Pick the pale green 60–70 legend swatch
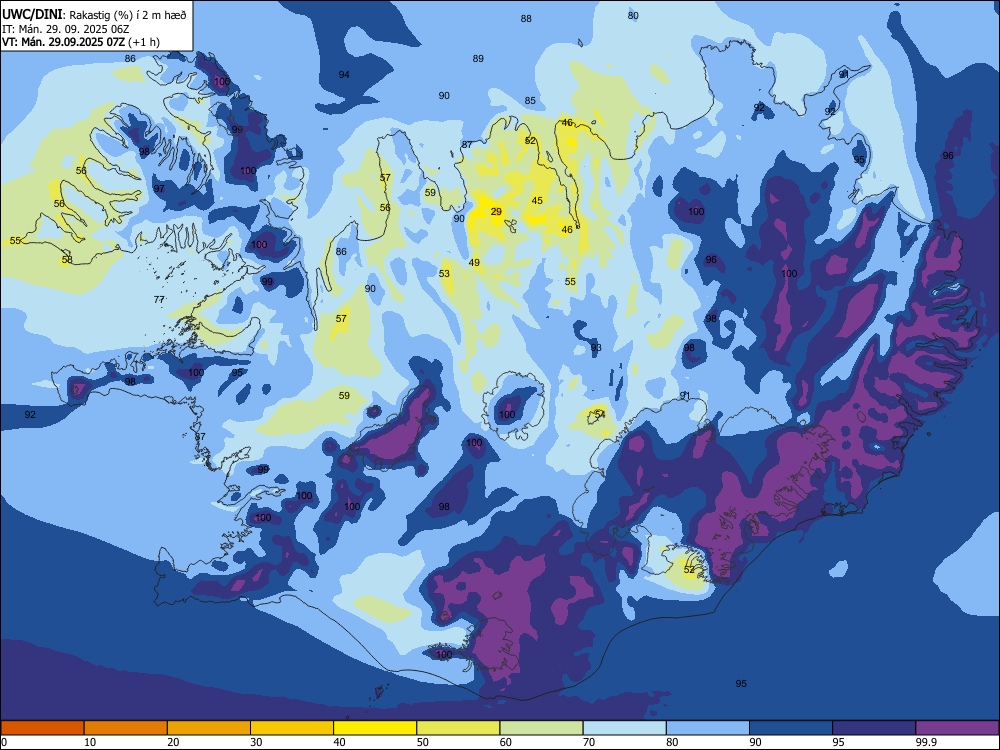Viewport: 1000px width, 750px height. coord(541,728)
